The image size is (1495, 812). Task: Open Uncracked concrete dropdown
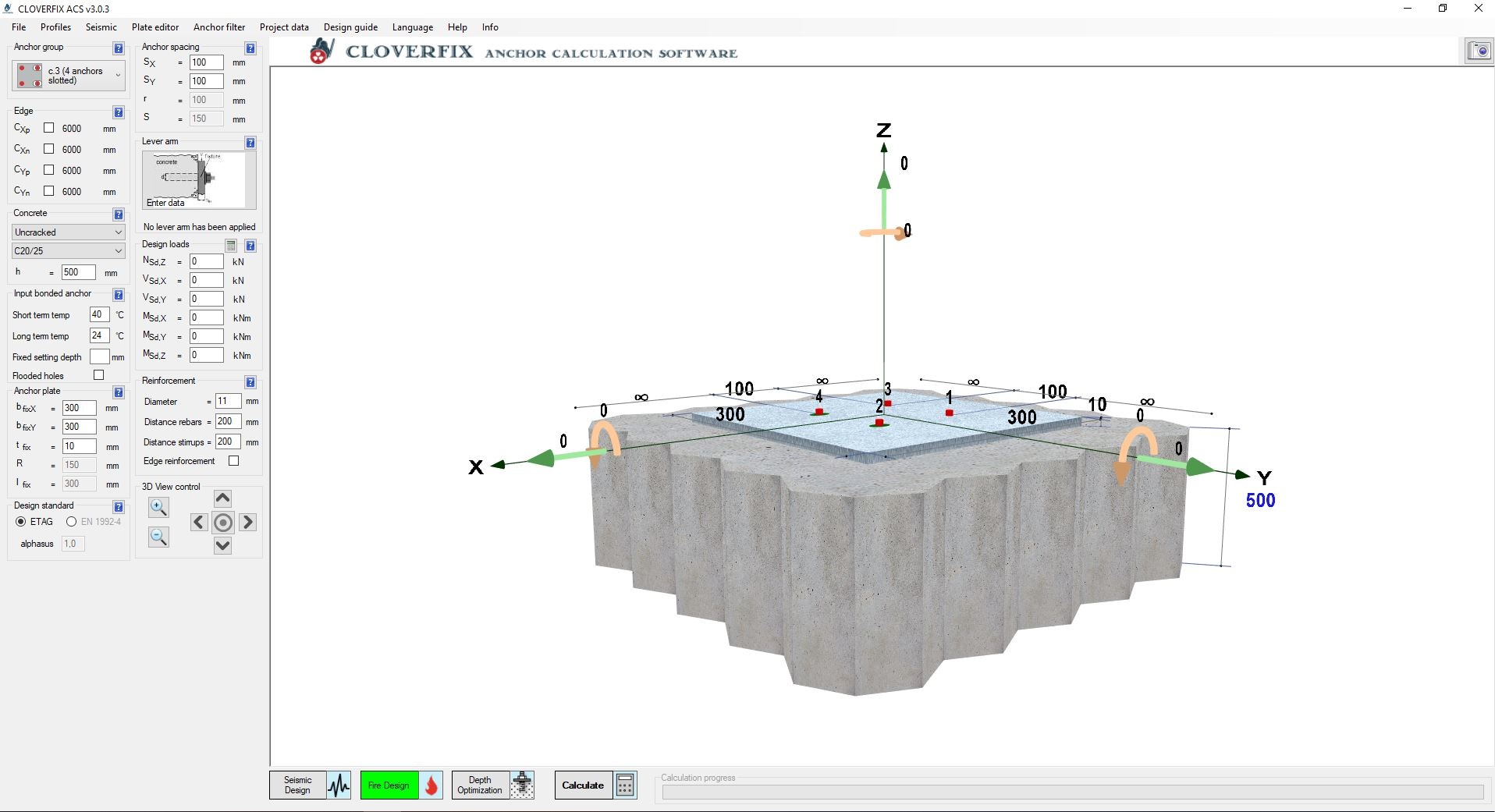click(x=69, y=232)
